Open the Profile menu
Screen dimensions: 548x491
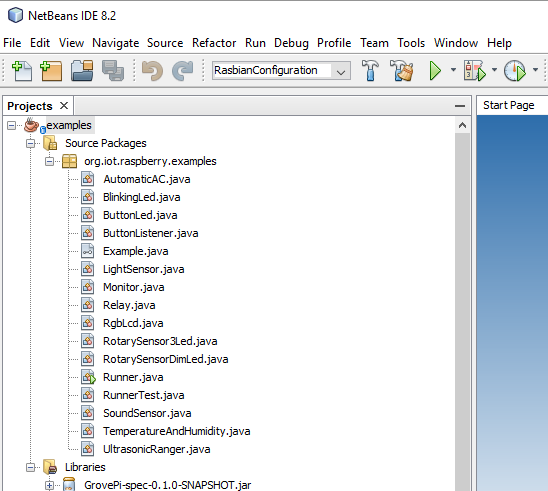334,43
